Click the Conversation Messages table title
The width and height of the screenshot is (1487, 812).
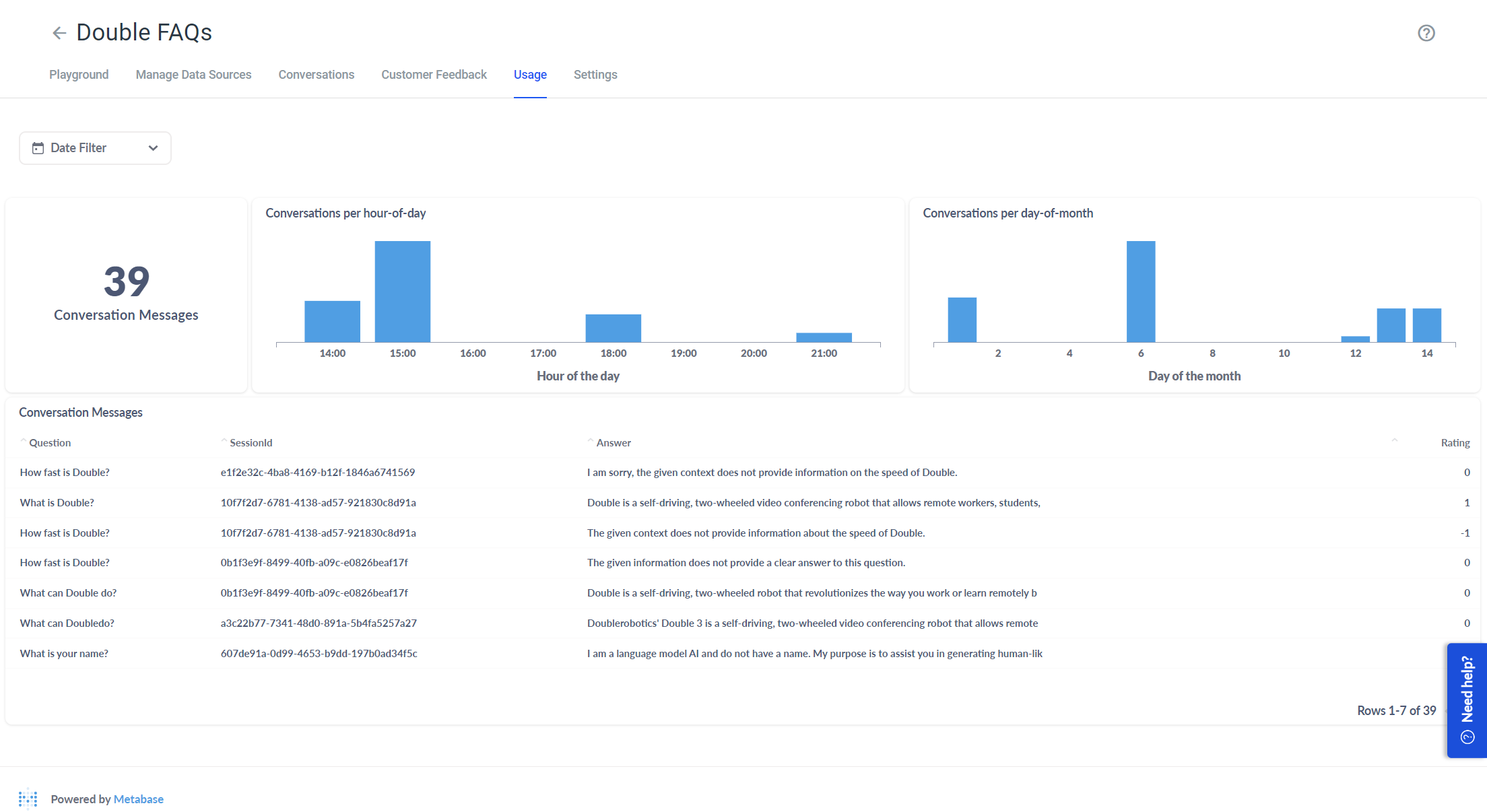tap(81, 413)
